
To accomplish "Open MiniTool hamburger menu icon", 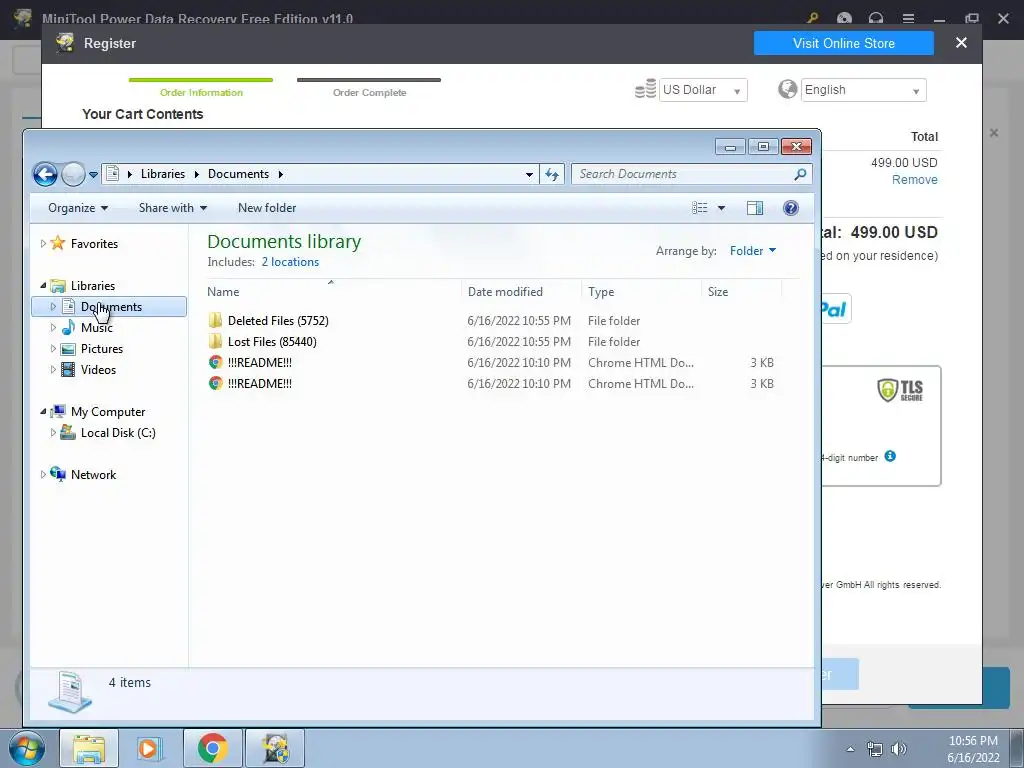I will 908,18.
